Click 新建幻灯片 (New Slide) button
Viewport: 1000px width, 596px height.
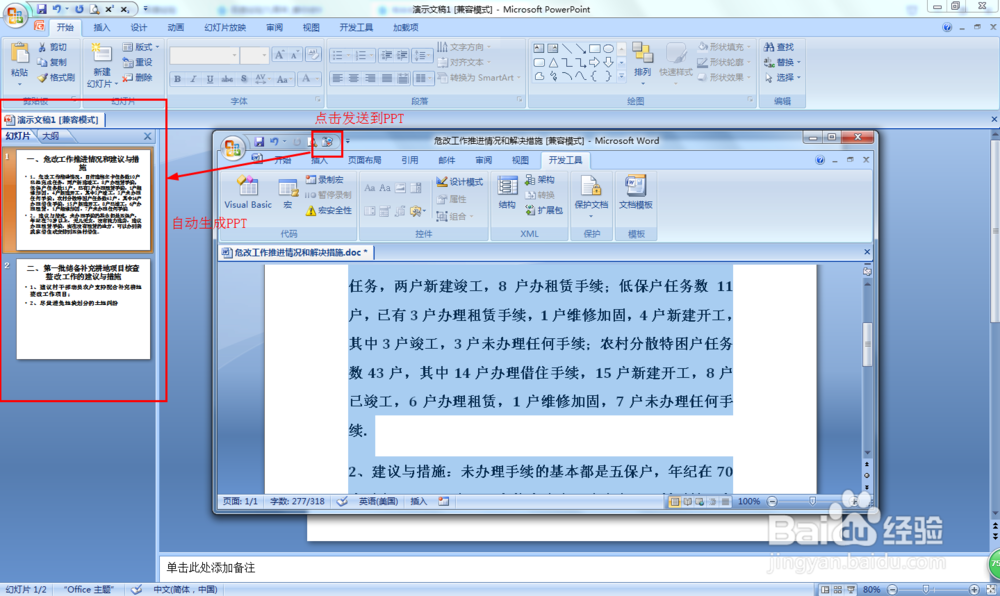pos(100,63)
